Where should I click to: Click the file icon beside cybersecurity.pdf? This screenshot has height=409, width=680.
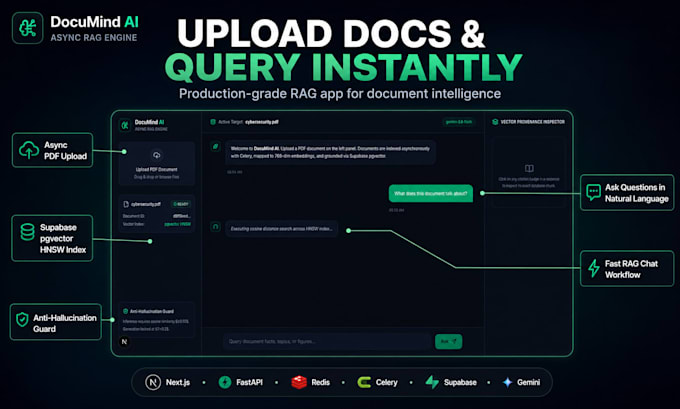click(126, 204)
